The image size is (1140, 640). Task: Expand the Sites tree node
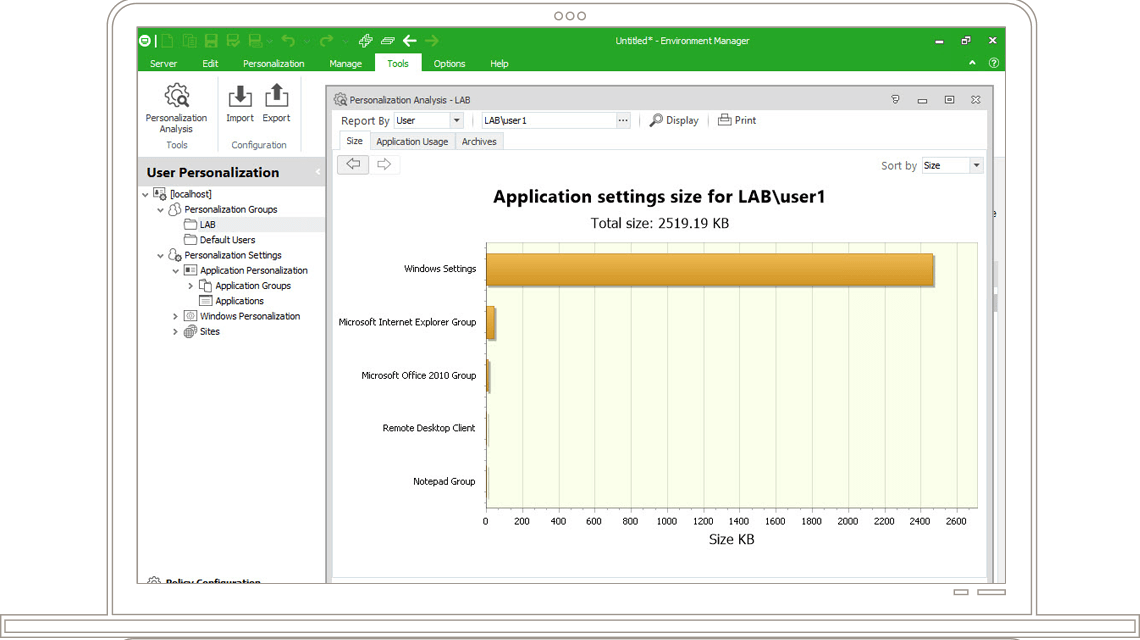tap(175, 332)
